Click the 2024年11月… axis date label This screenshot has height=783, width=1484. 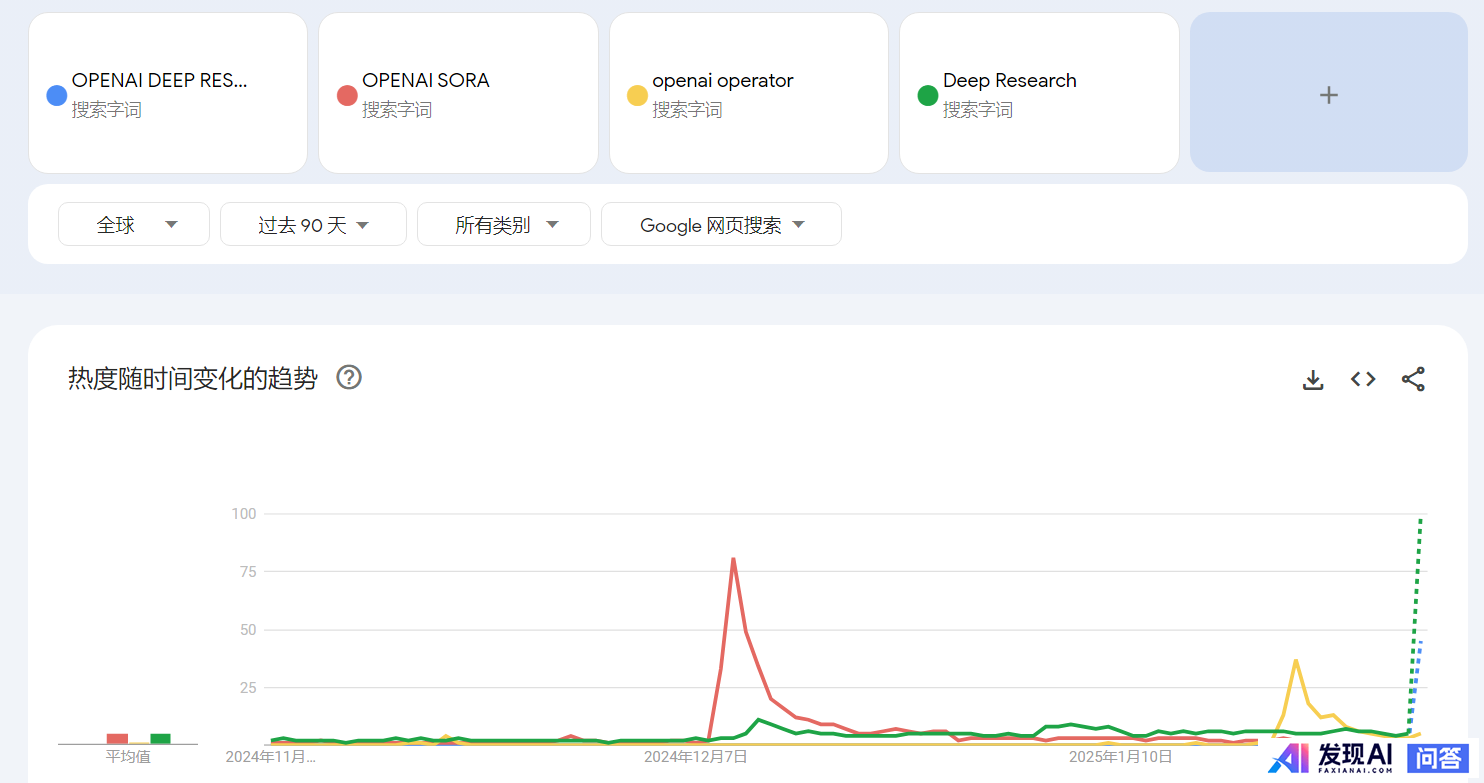[x=271, y=756]
